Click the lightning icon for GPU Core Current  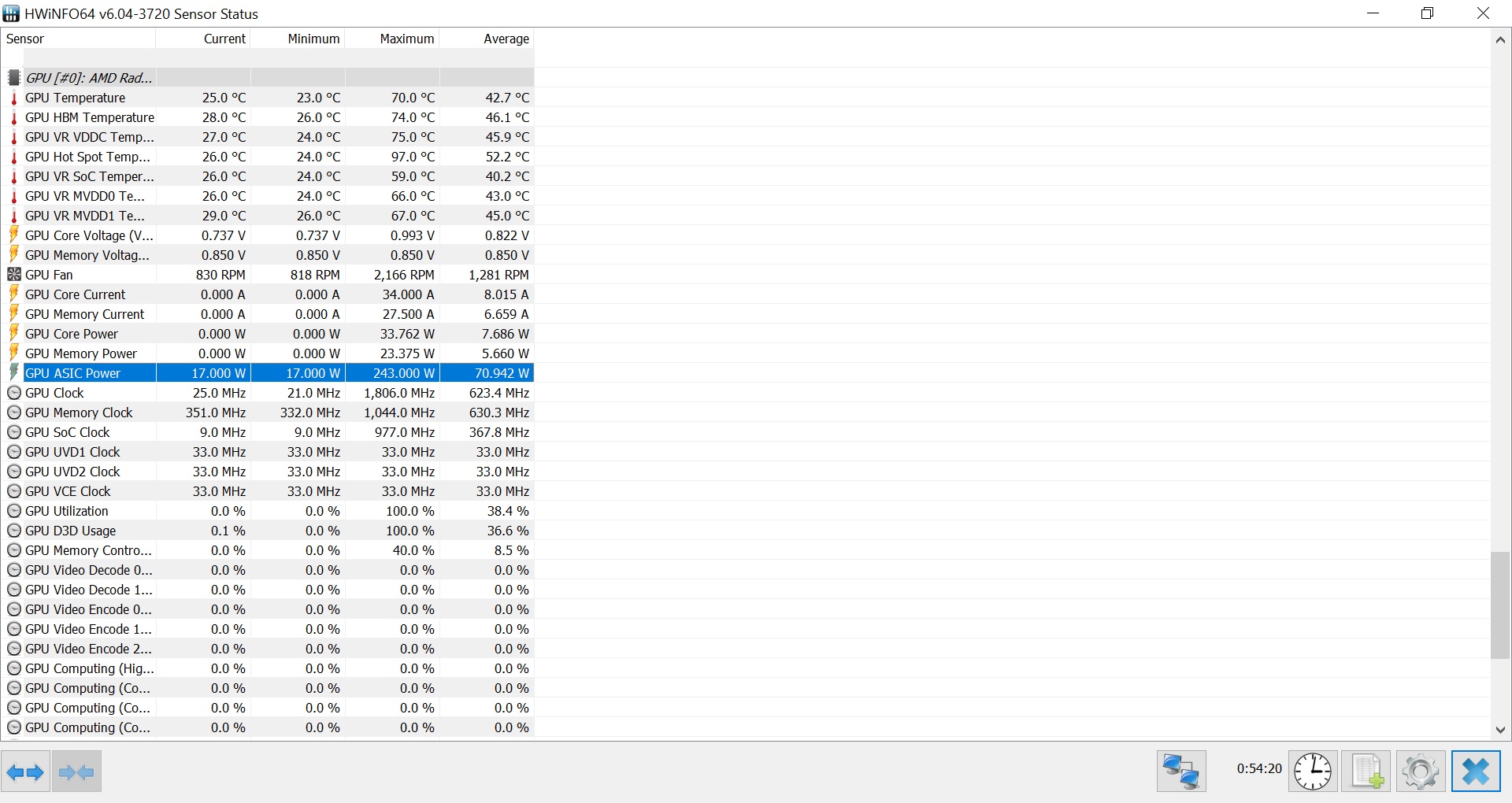13,294
